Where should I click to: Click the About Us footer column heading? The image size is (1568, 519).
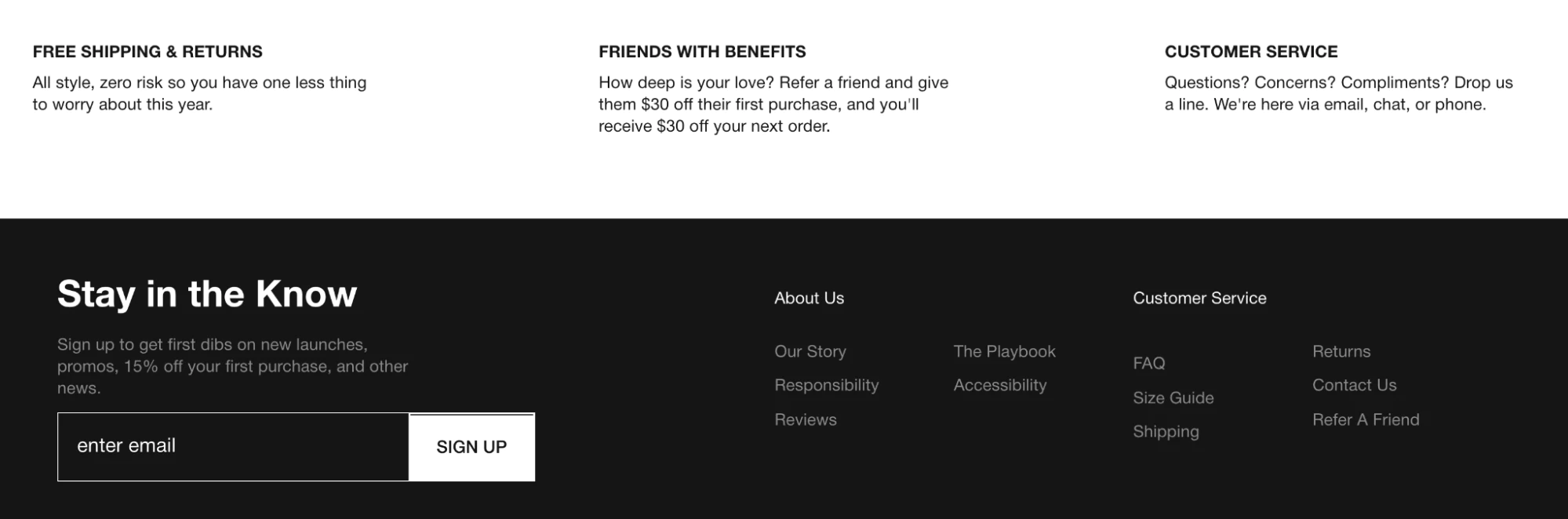809,298
